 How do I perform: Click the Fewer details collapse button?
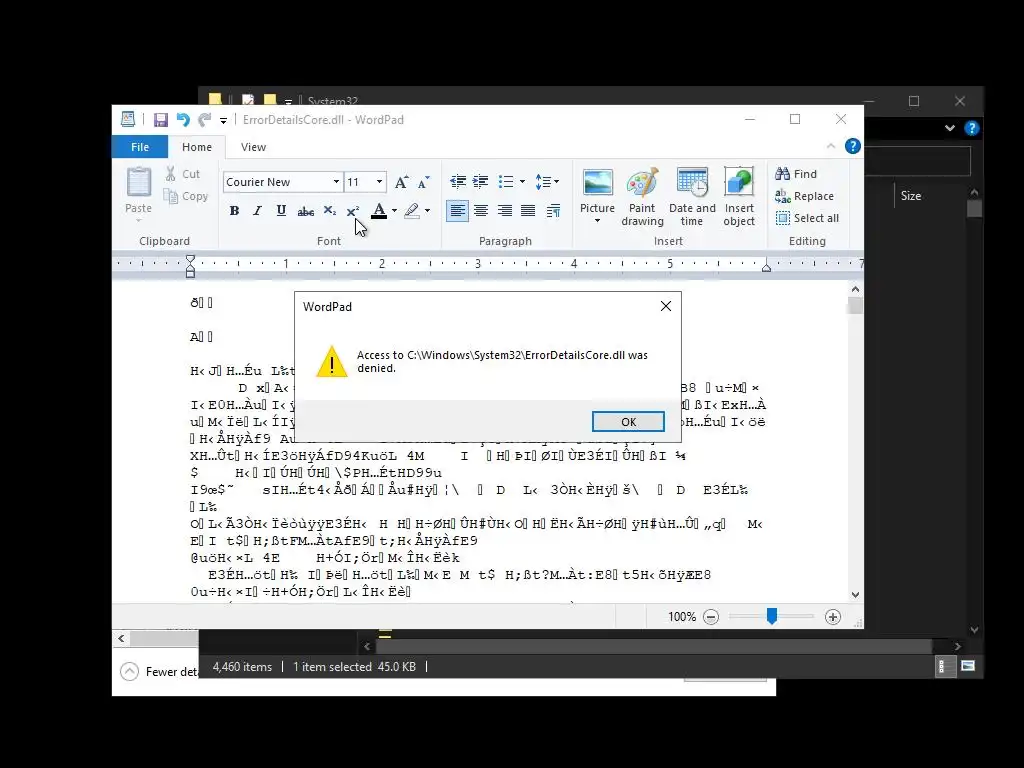[x=130, y=671]
